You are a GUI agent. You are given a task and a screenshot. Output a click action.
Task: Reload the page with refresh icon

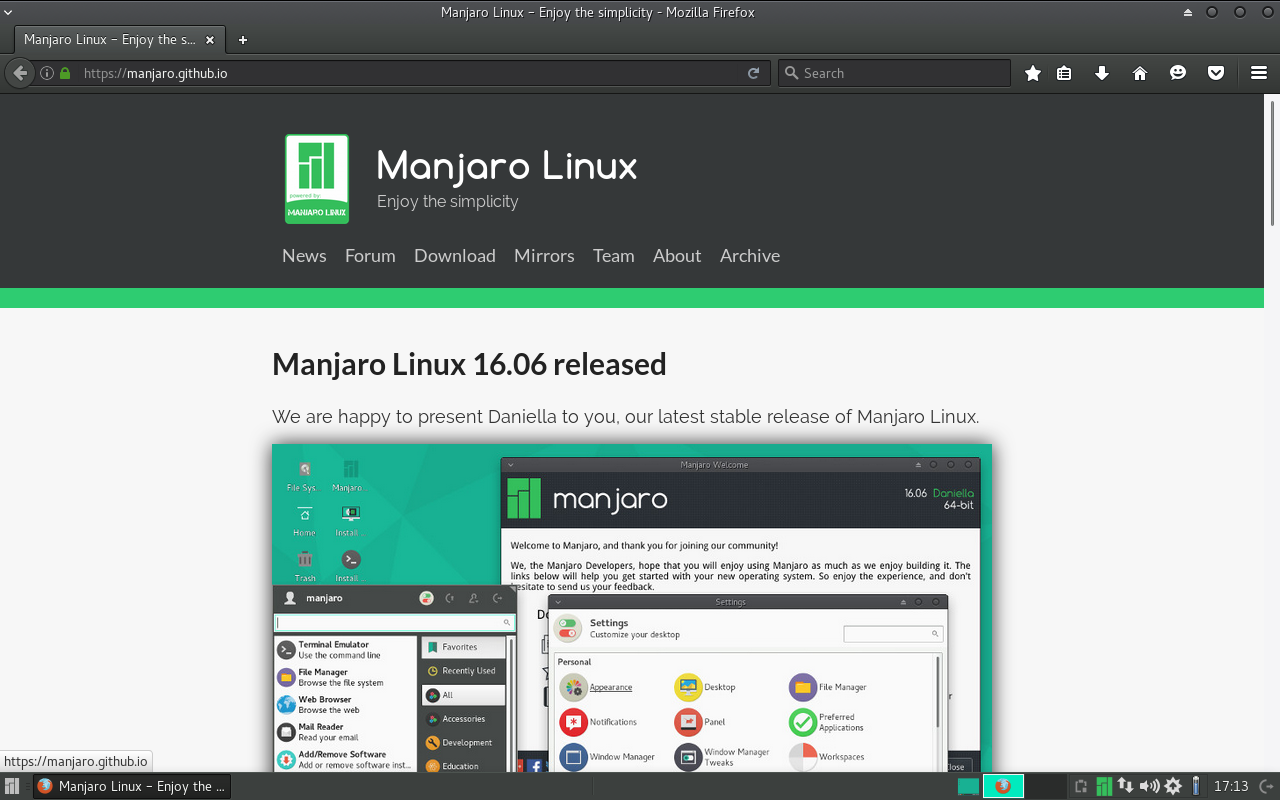(x=754, y=73)
